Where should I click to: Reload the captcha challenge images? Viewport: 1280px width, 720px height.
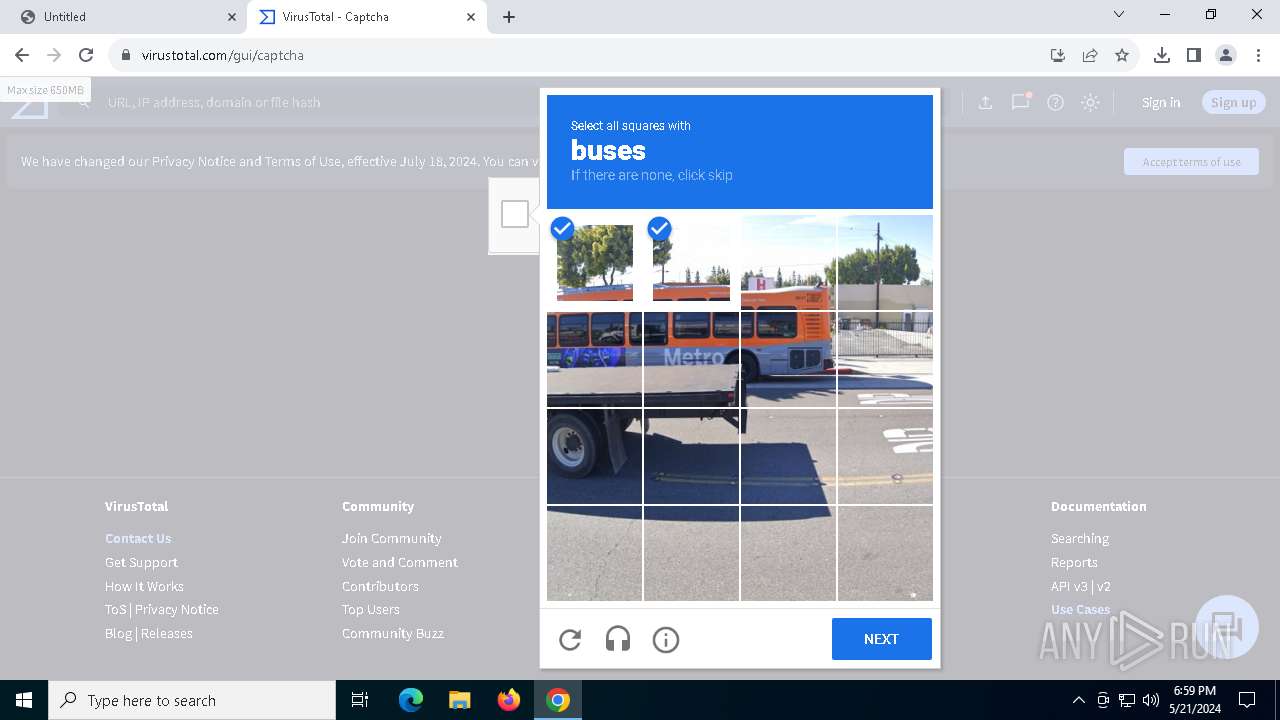pos(570,639)
